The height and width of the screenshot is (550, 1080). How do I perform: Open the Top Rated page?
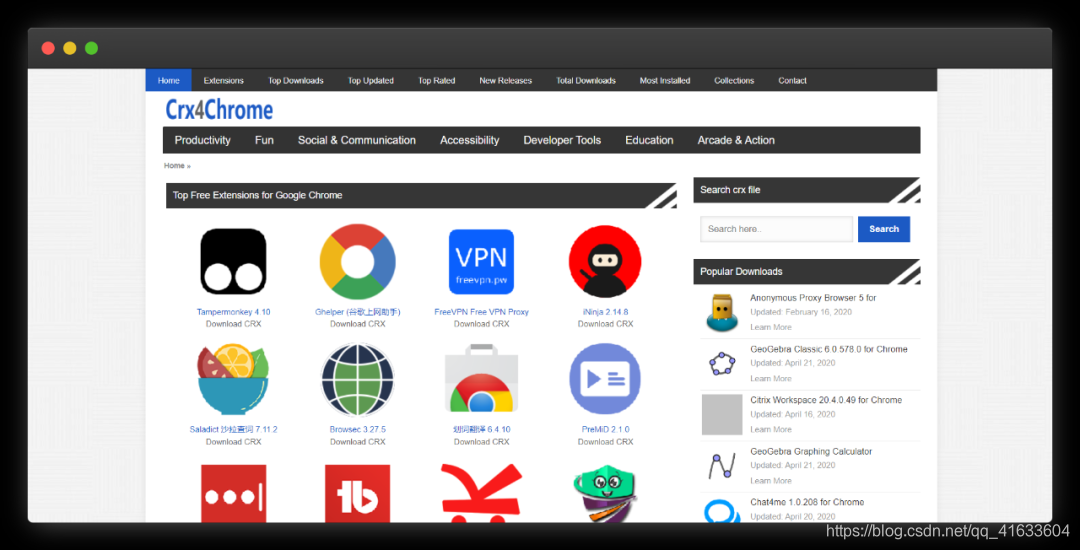pos(437,81)
